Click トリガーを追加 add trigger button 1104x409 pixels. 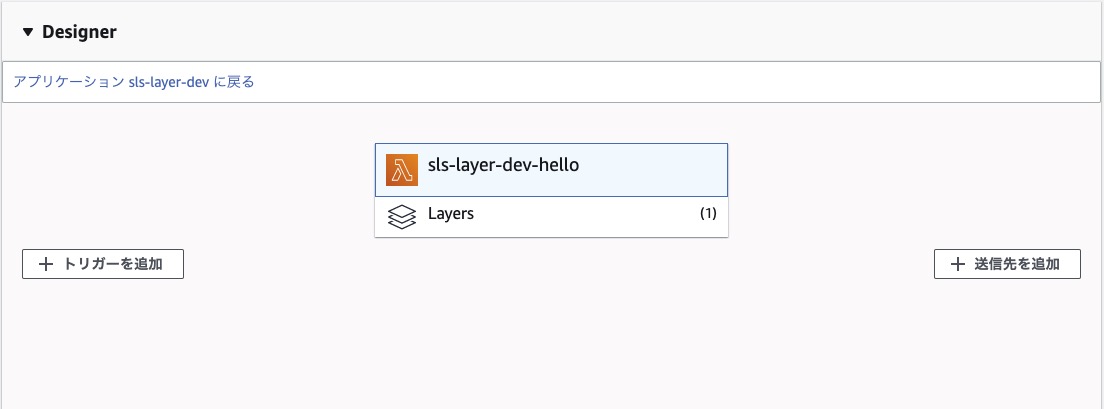103,264
